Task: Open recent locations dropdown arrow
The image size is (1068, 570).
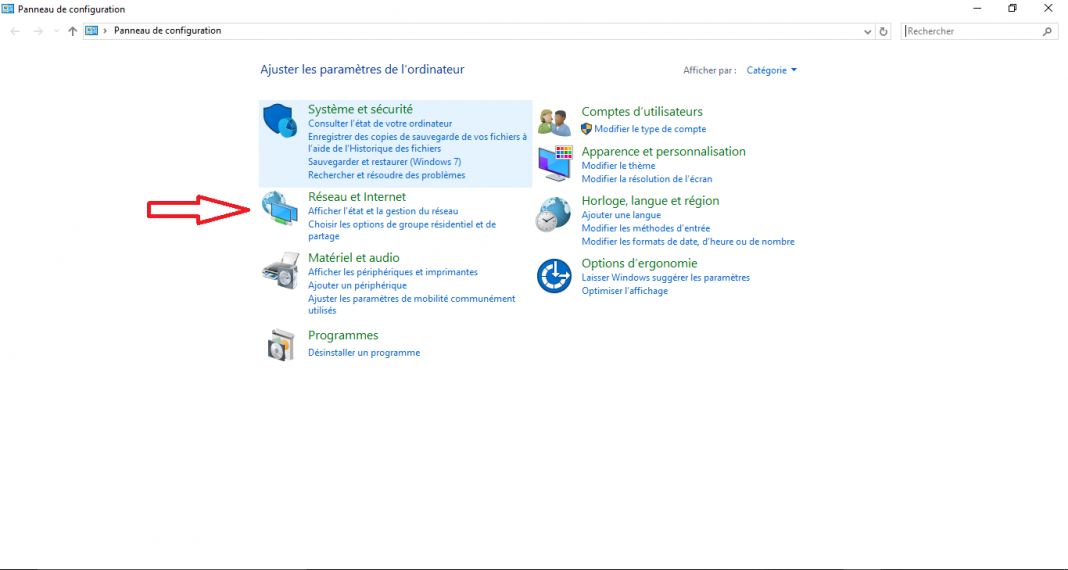Action: click(x=56, y=31)
